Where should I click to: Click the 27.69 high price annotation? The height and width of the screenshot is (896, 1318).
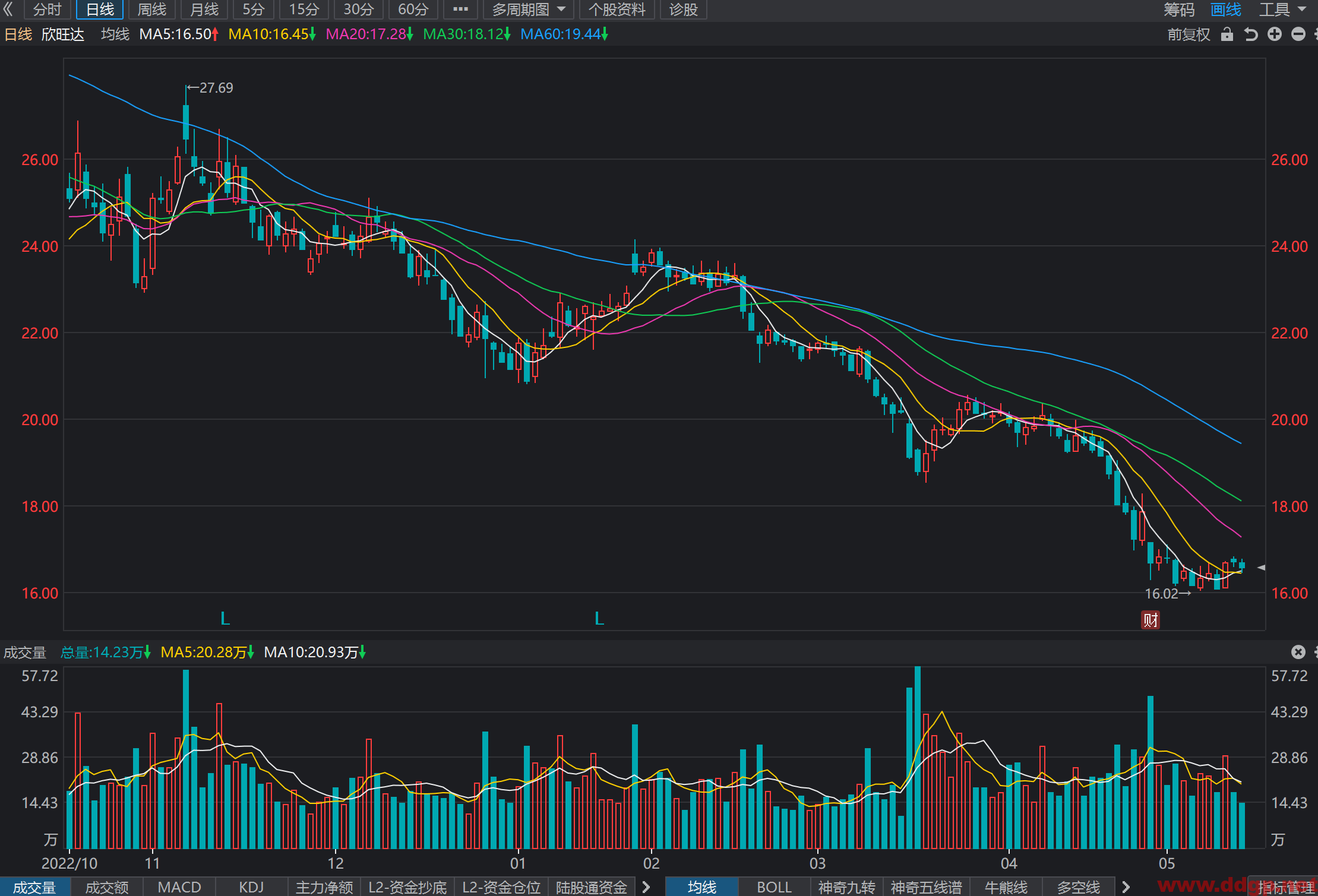(x=210, y=88)
